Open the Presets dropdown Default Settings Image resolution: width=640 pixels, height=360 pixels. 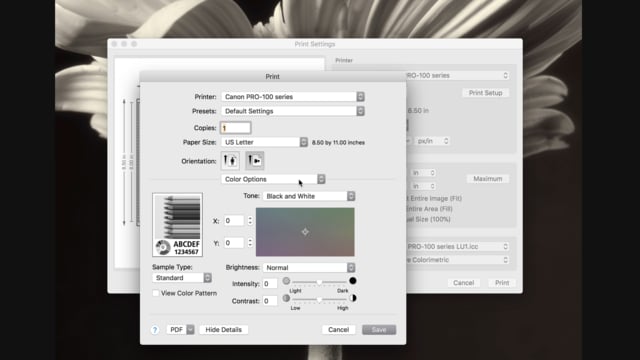tap(293, 111)
